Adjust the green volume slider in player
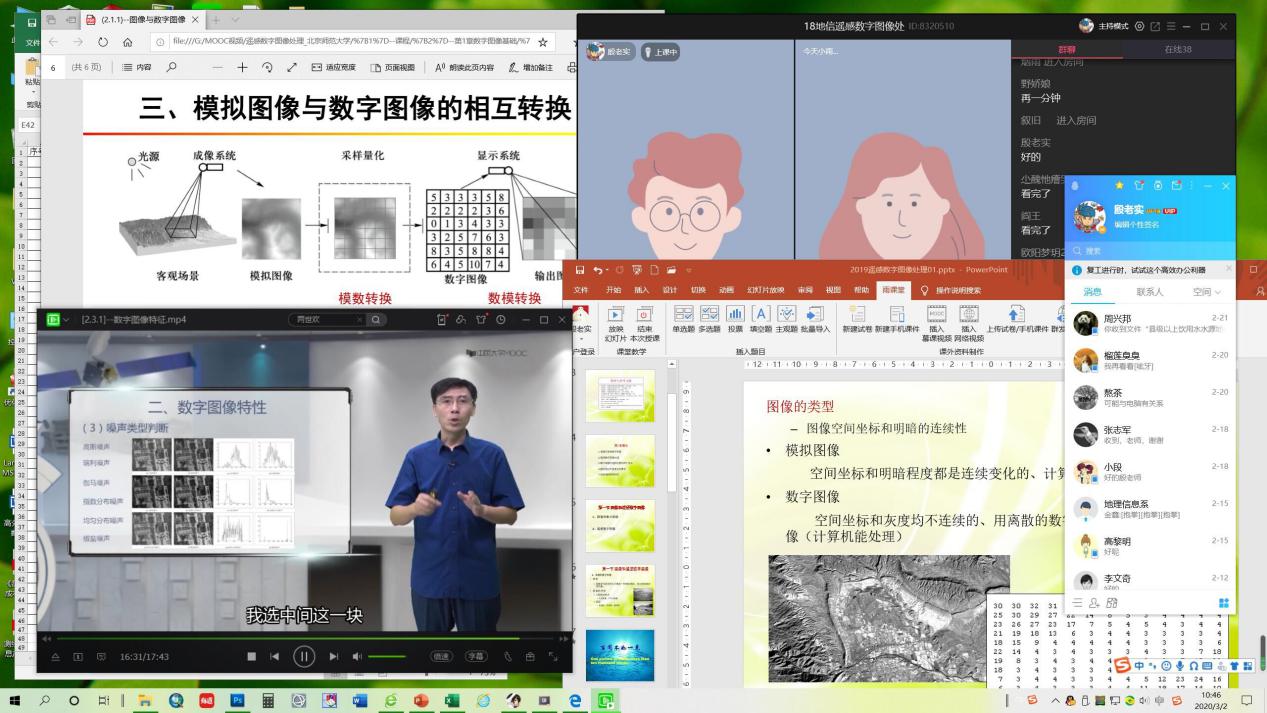Image resolution: width=1267 pixels, height=713 pixels. click(387, 657)
